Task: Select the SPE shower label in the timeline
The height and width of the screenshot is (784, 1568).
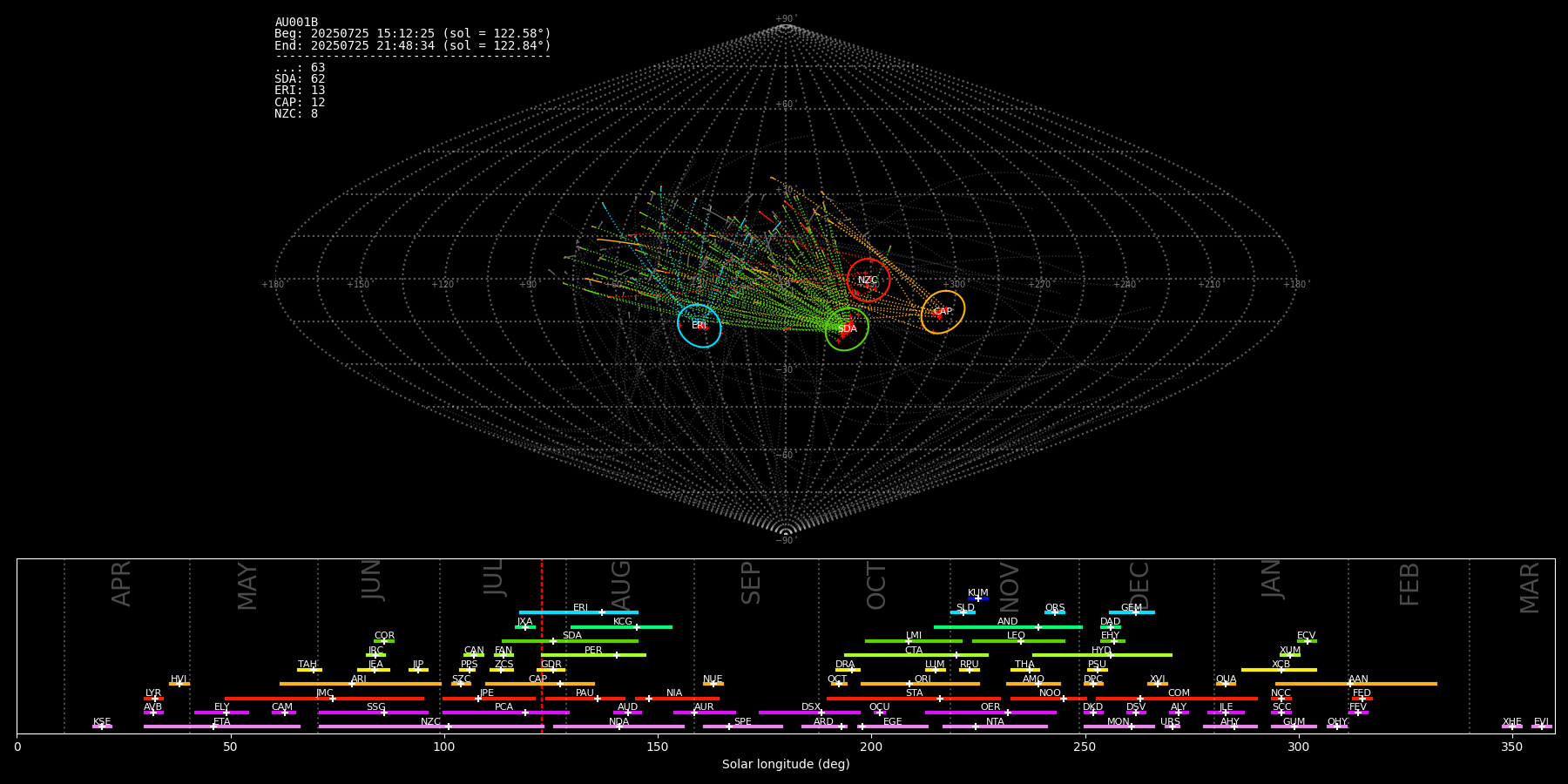Action: click(x=743, y=722)
